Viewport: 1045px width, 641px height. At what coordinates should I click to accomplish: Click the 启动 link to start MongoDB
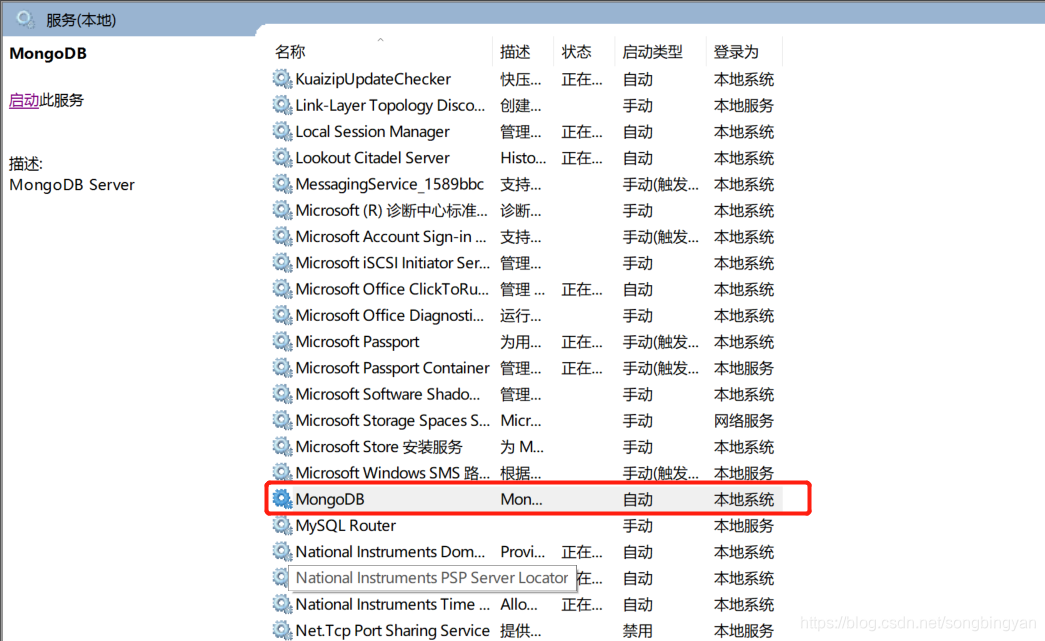pyautogui.click(x=24, y=101)
